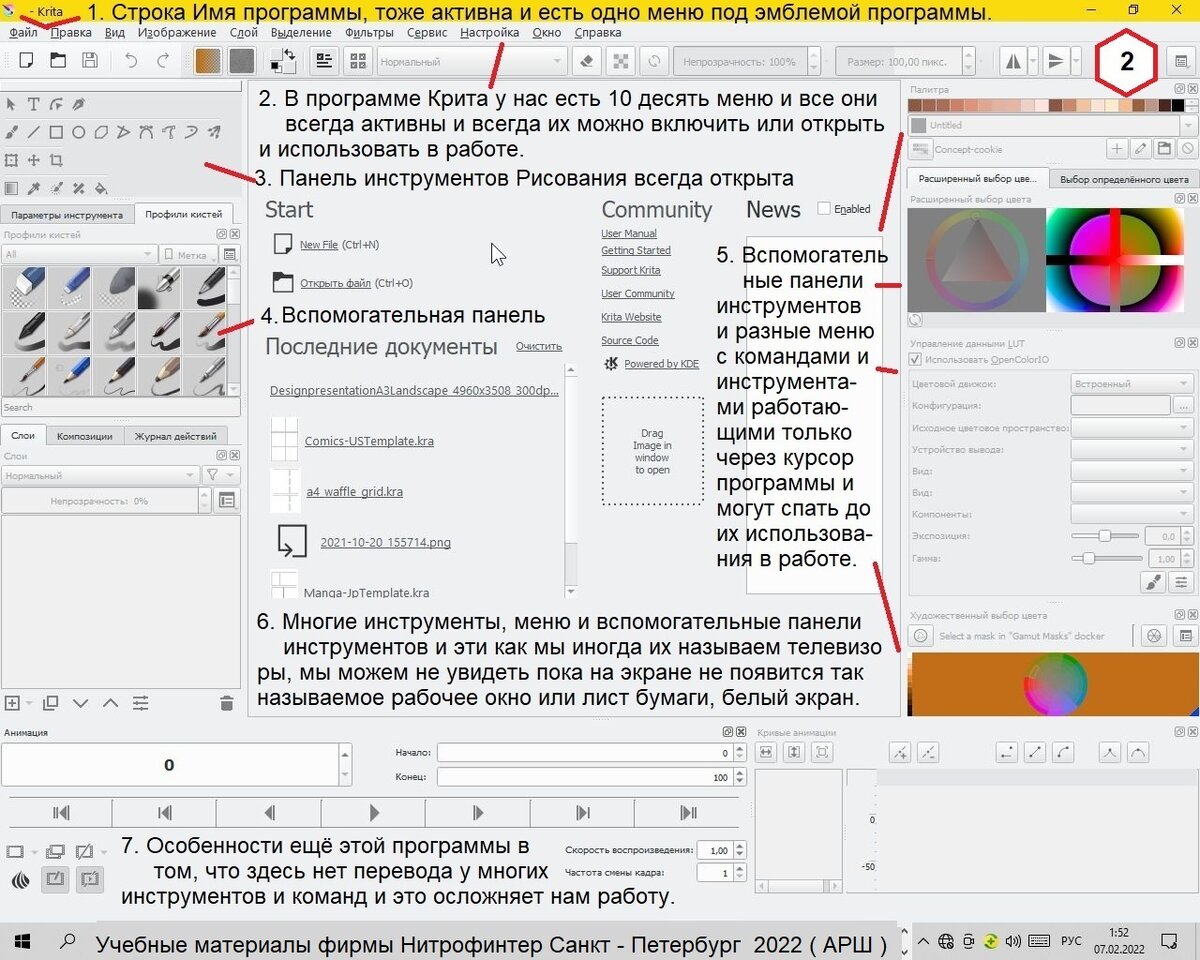The width and height of the screenshot is (1200, 960).
Task: Click the foreground/background color swap icon
Action: [290, 52]
